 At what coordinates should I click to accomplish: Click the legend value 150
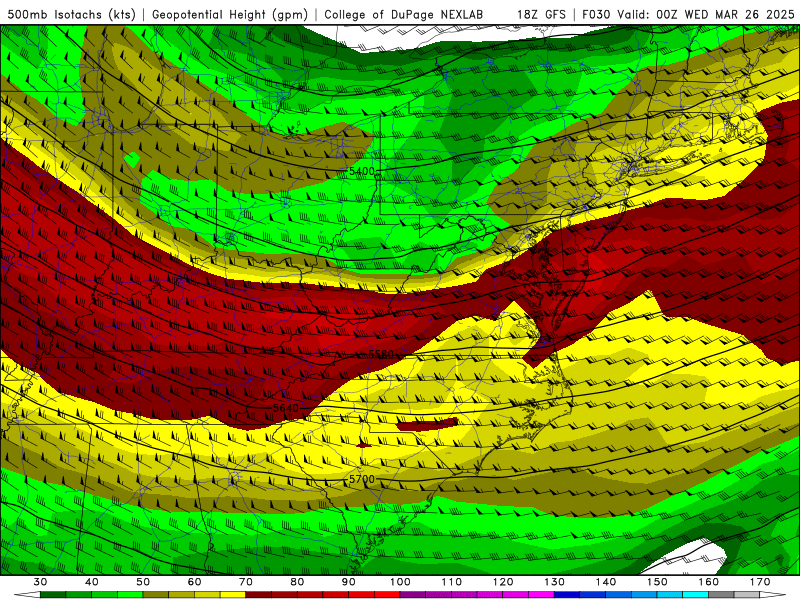pyautogui.click(x=658, y=582)
